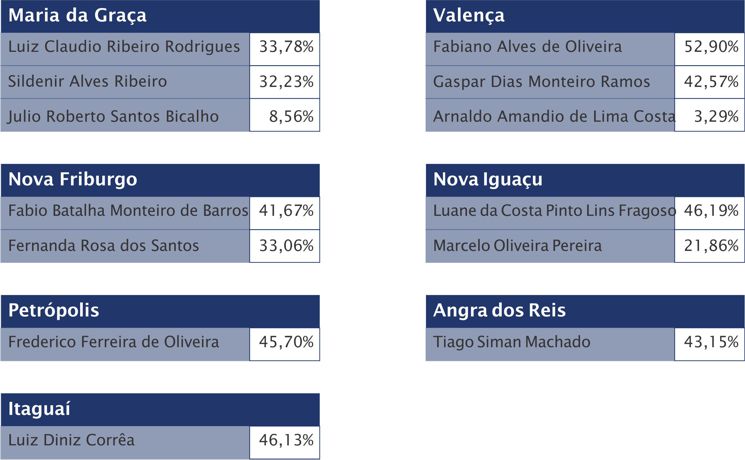Select the name Luiz Diniz Corrêa

click(71, 440)
